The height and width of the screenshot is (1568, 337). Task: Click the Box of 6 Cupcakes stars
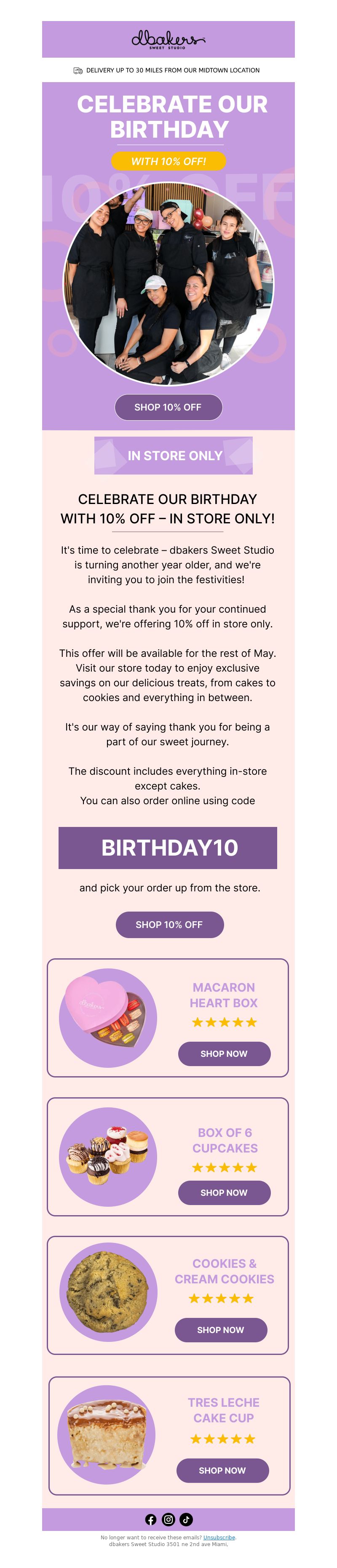click(224, 1167)
